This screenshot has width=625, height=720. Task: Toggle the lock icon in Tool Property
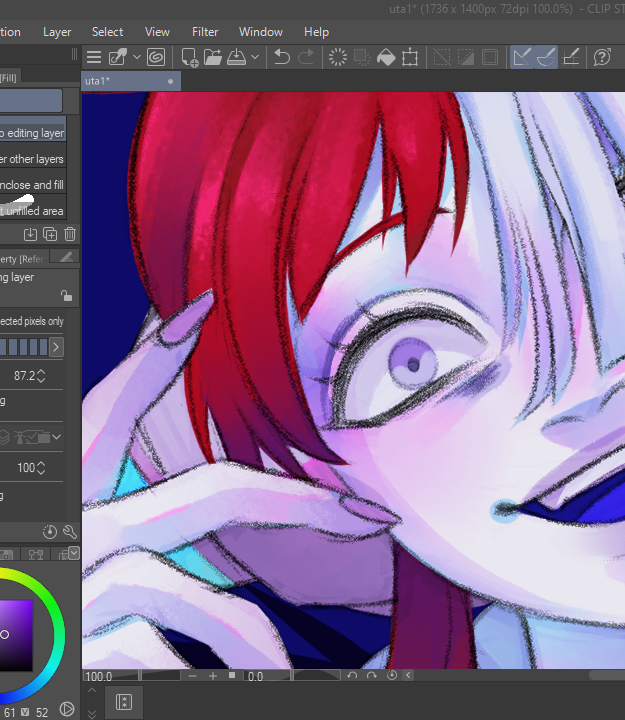tap(67, 296)
